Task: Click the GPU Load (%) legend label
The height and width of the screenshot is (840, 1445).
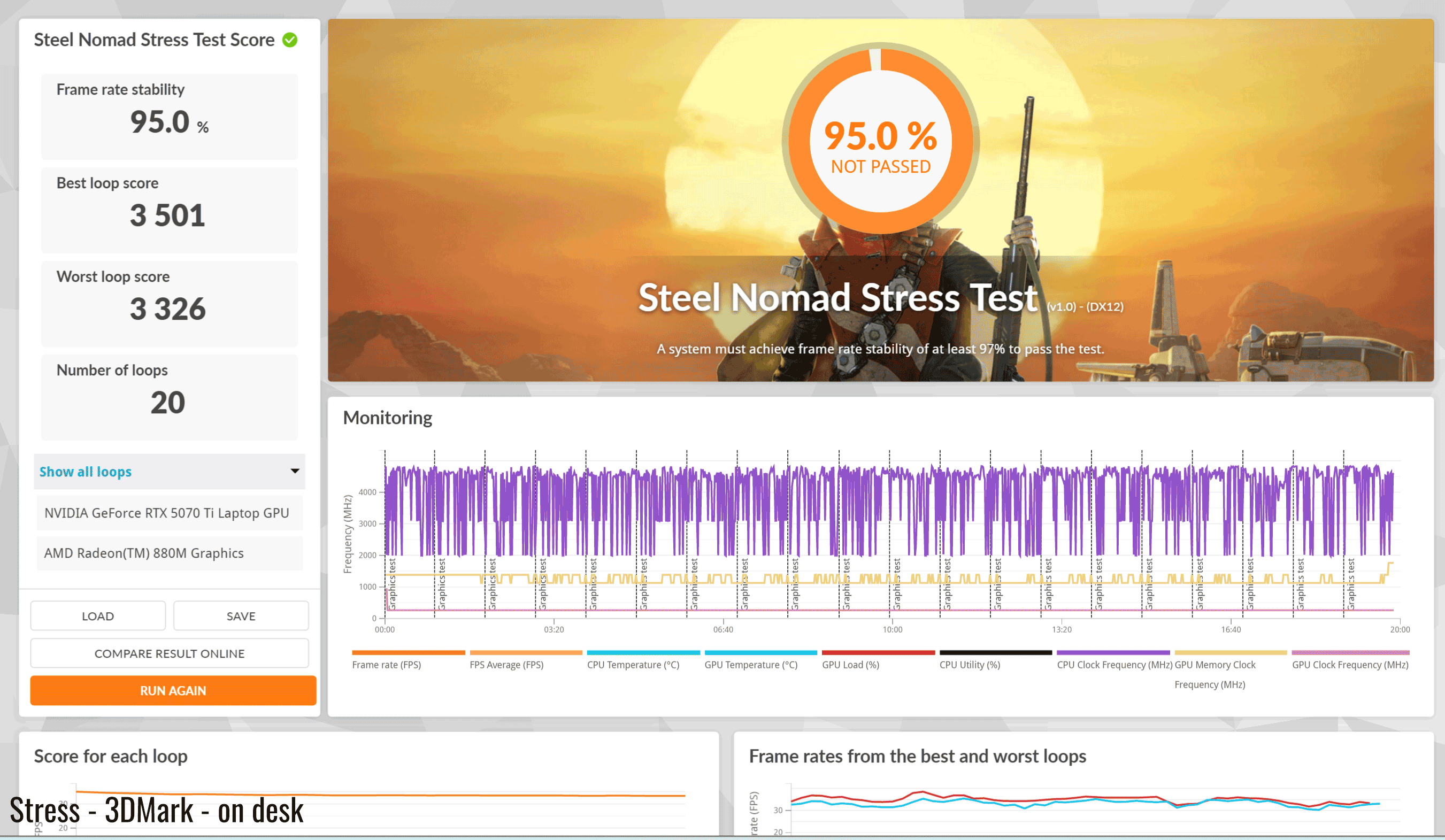Action: tap(850, 665)
